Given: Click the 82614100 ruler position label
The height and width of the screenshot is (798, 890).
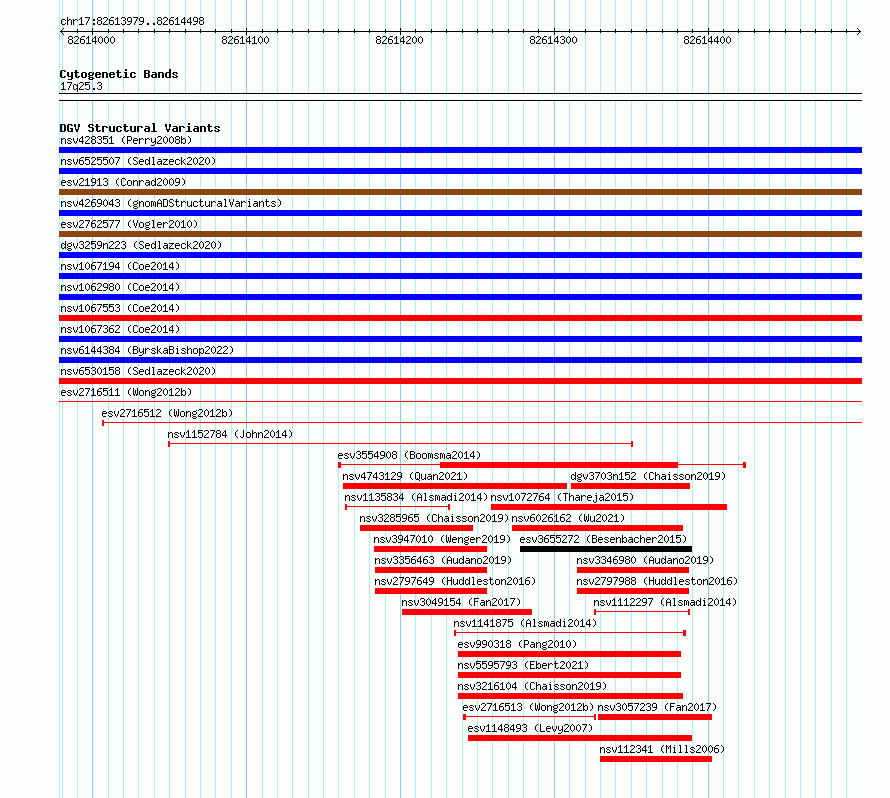Looking at the screenshot, I should tap(245, 40).
